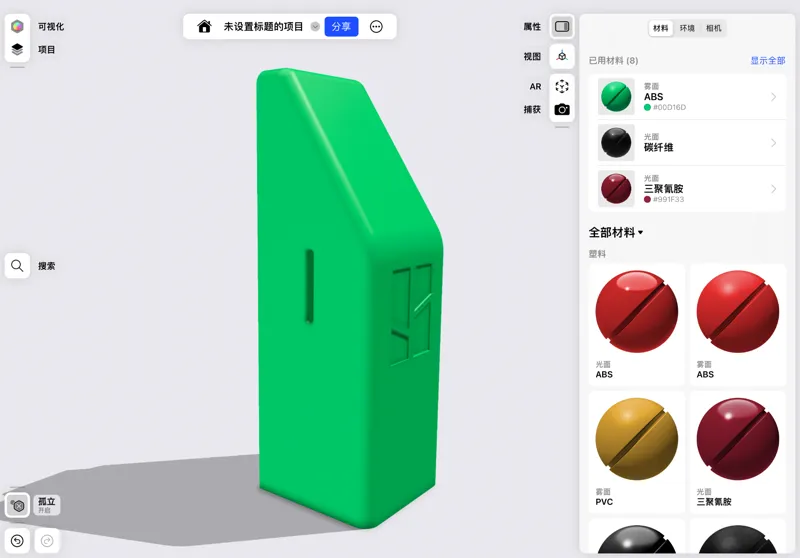Expand project title dropdown arrow
Screen dimensions: 800x558
pyautogui.click(x=315, y=27)
